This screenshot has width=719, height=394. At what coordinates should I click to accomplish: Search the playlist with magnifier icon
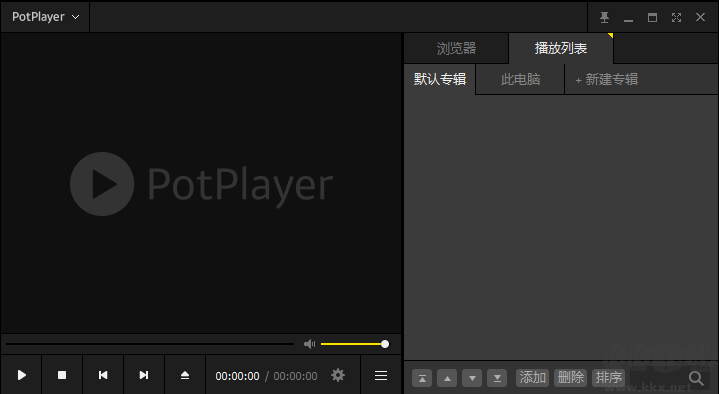click(696, 378)
